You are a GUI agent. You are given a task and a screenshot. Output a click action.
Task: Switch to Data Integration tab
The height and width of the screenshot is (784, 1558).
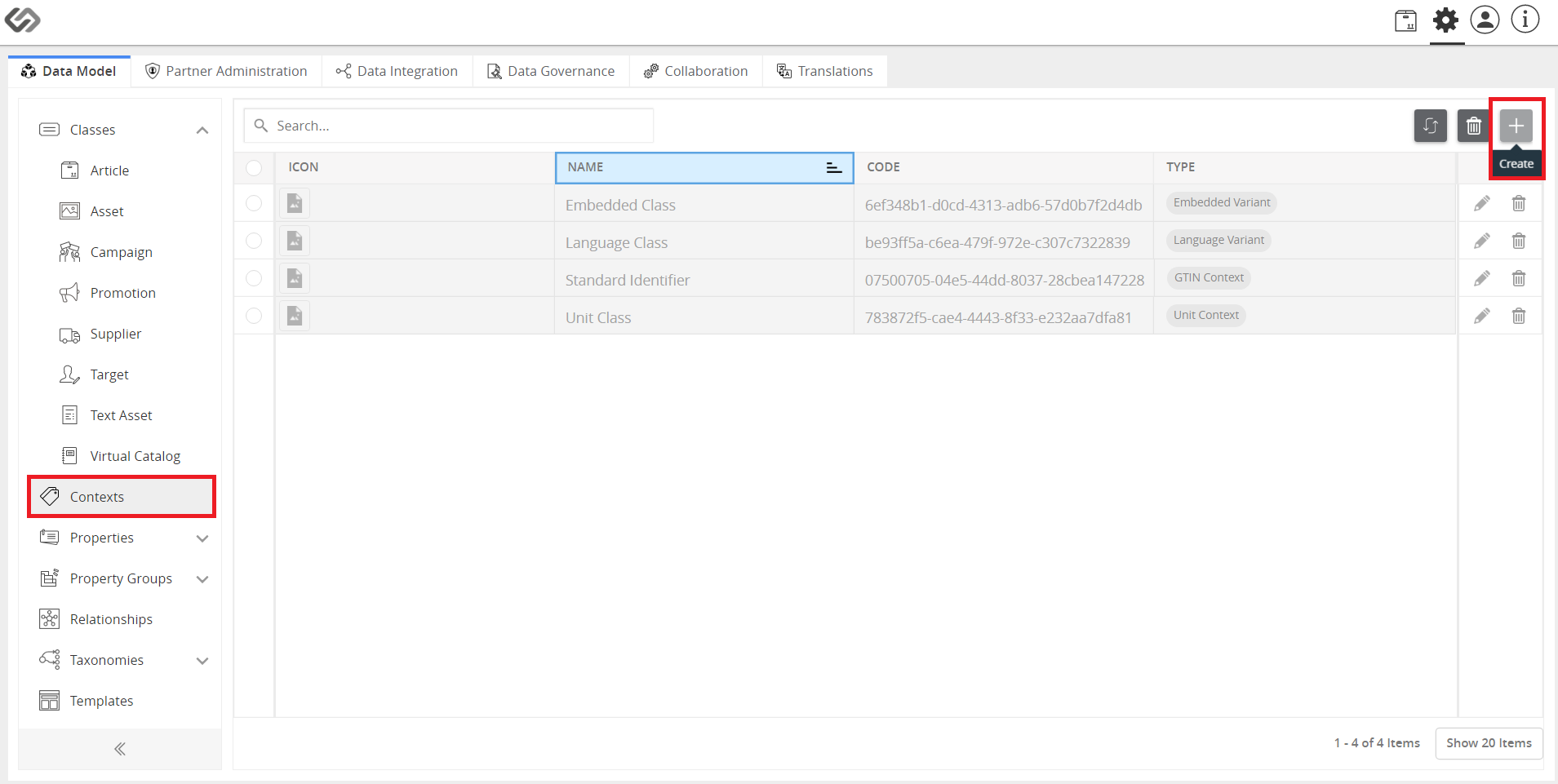point(397,71)
